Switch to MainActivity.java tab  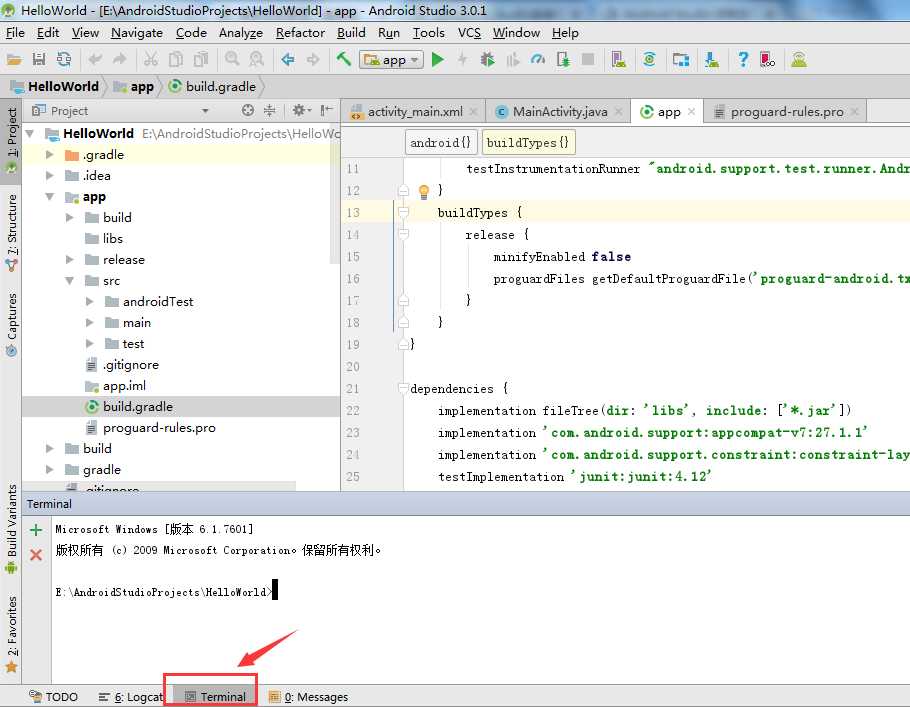point(559,112)
